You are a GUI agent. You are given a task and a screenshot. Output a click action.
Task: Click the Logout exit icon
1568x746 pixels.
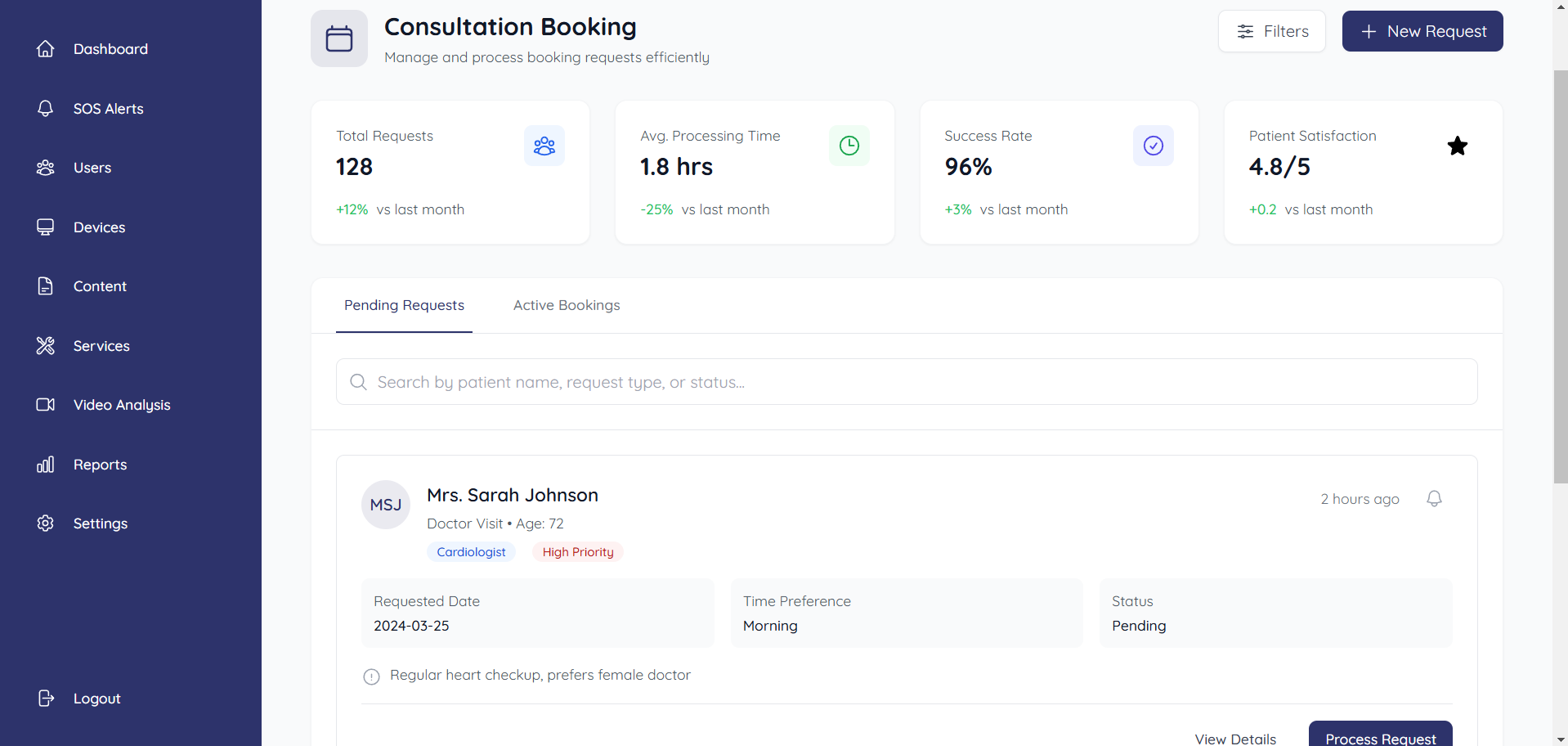pyautogui.click(x=46, y=699)
